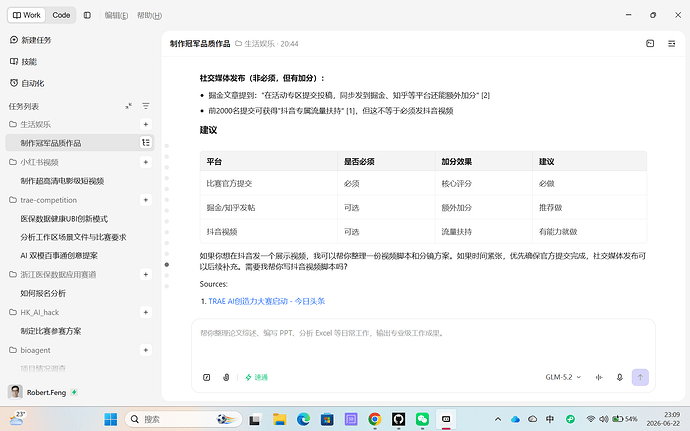Open the 医保数据健康UBI创新模式 task
This screenshot has width=690, height=431.
click(x=64, y=219)
